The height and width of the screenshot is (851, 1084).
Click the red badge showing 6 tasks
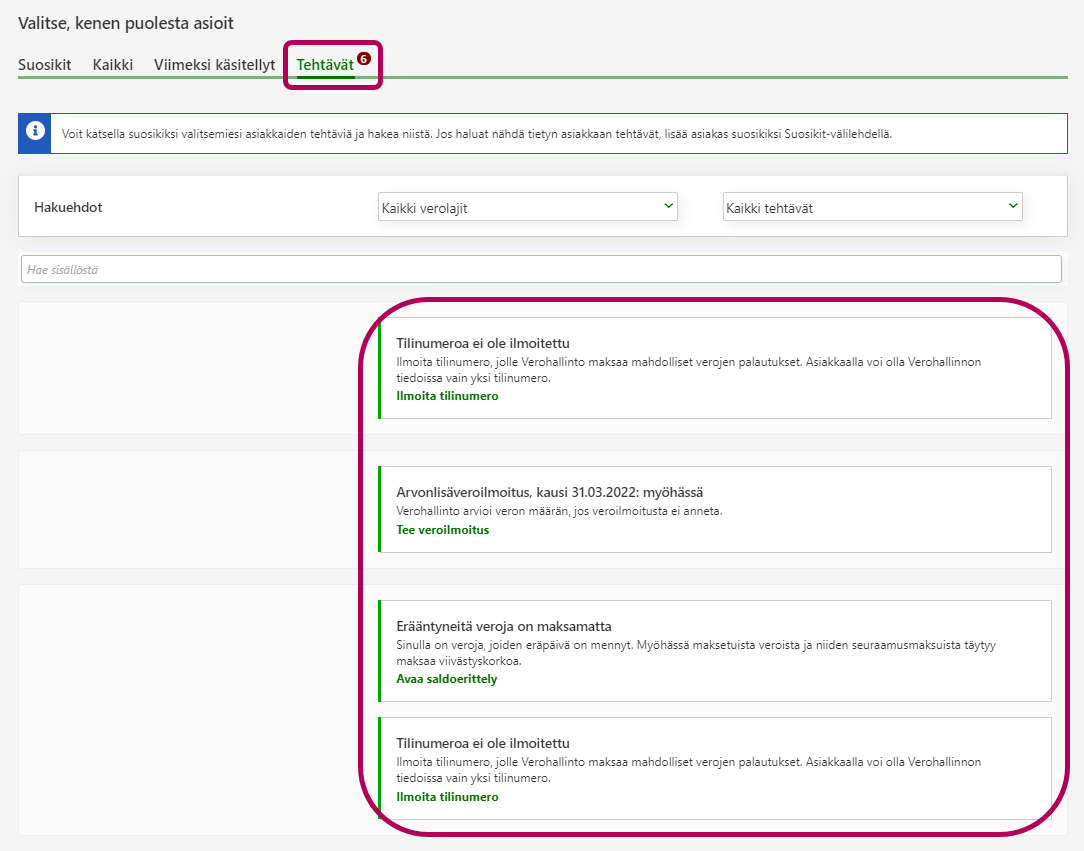(x=364, y=59)
